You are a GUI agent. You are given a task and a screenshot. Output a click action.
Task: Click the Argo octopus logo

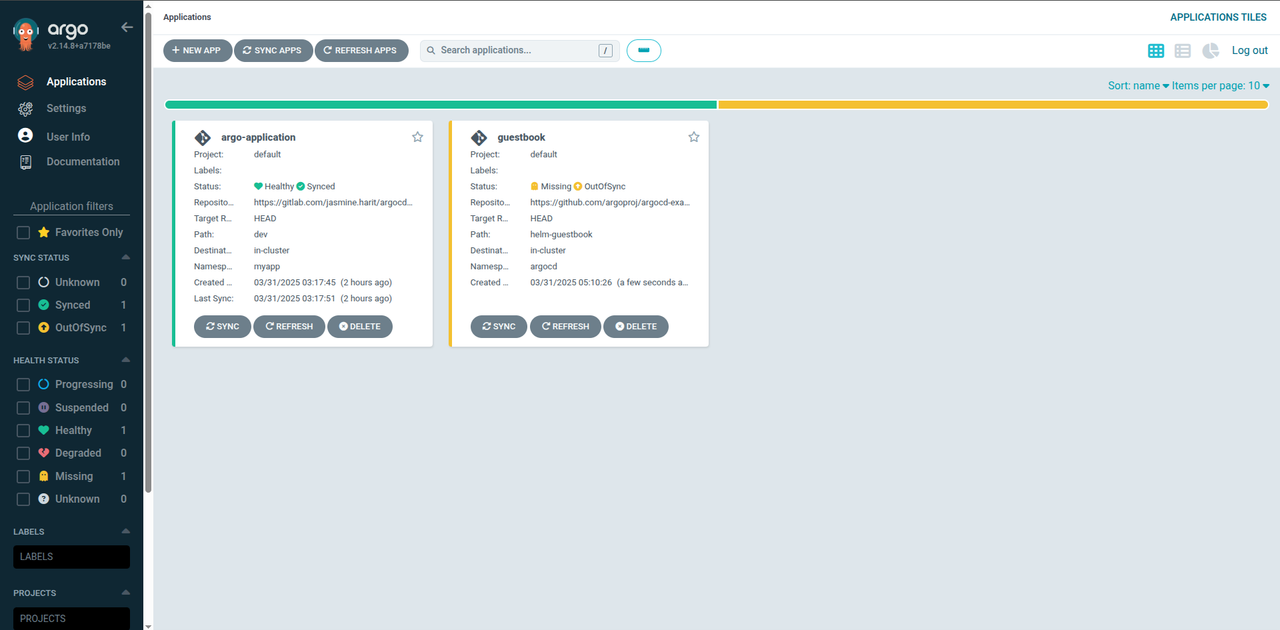point(27,35)
